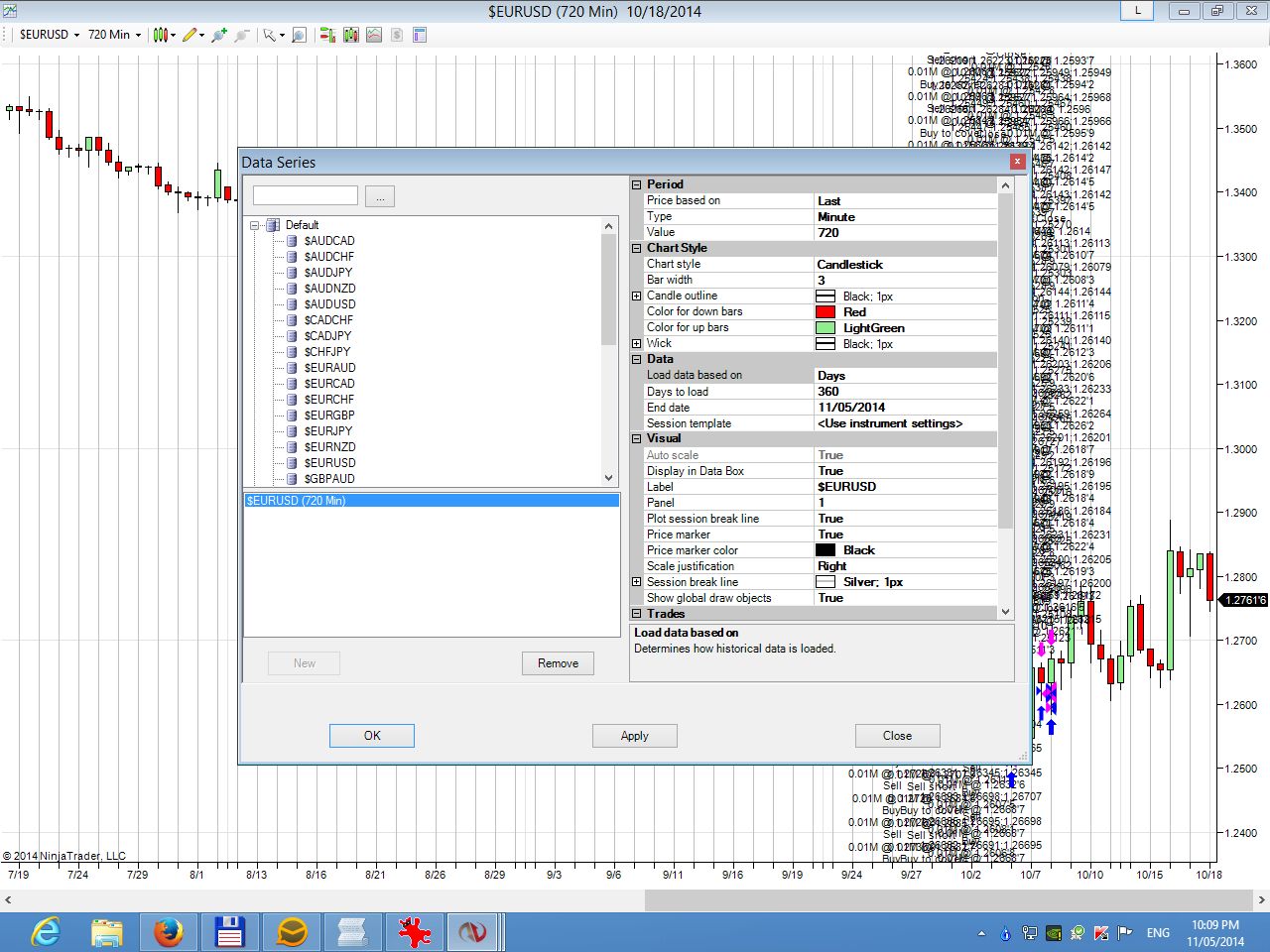Click the End date value 11/05/2014
Viewport: 1270px width, 952px height.
(x=905, y=408)
